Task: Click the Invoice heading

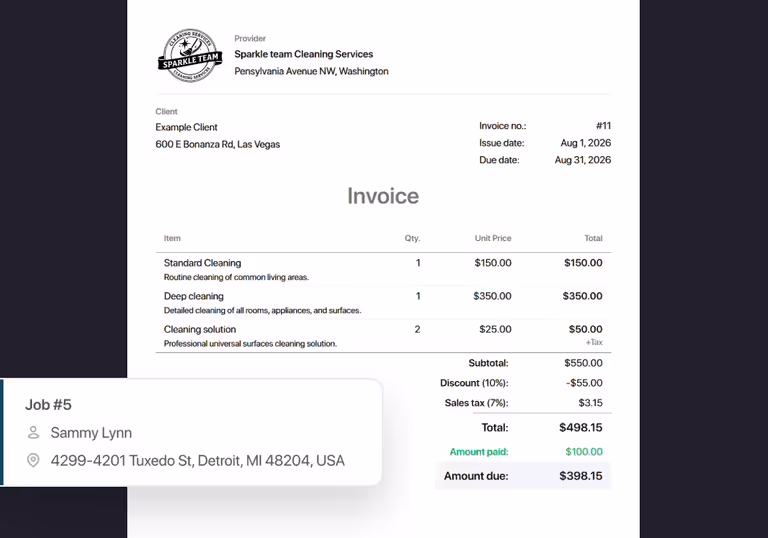Action: 383,196
